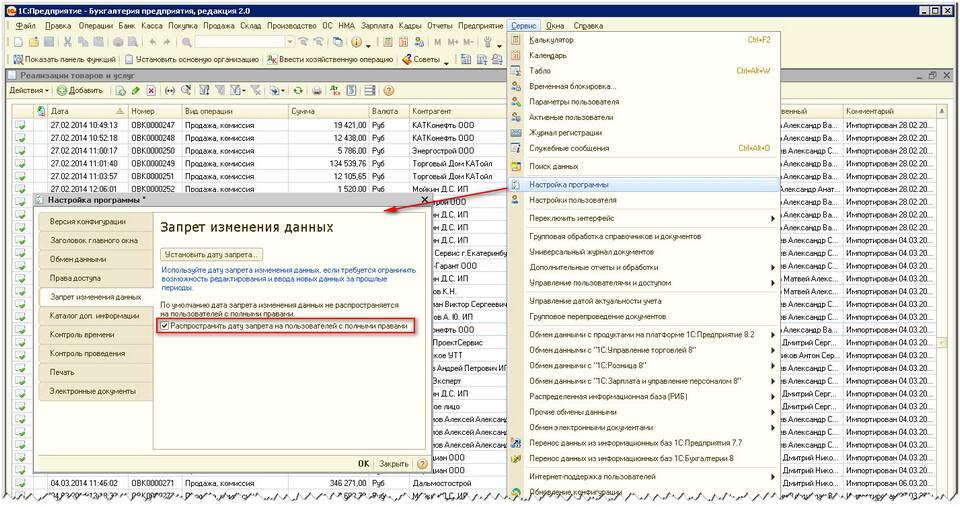Confirm settings with the OK button

click(363, 464)
